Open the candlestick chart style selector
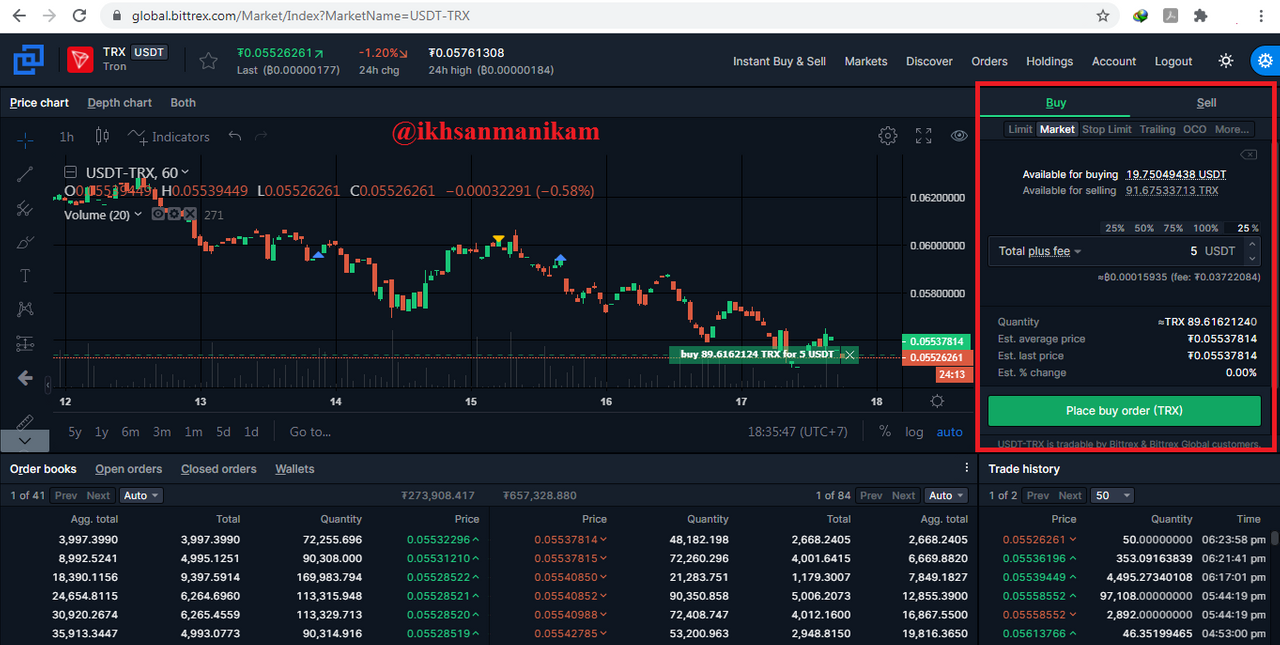The width and height of the screenshot is (1280, 645). 101,136
